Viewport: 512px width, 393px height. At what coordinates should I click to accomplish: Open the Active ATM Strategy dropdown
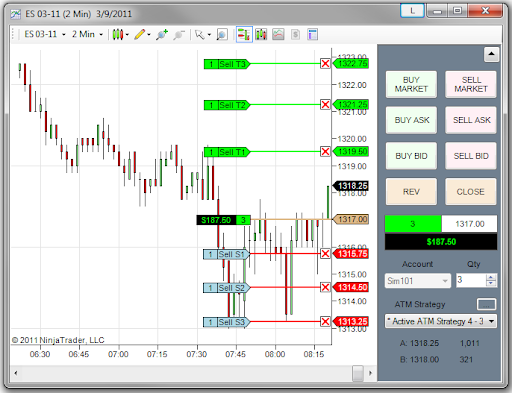(441, 321)
